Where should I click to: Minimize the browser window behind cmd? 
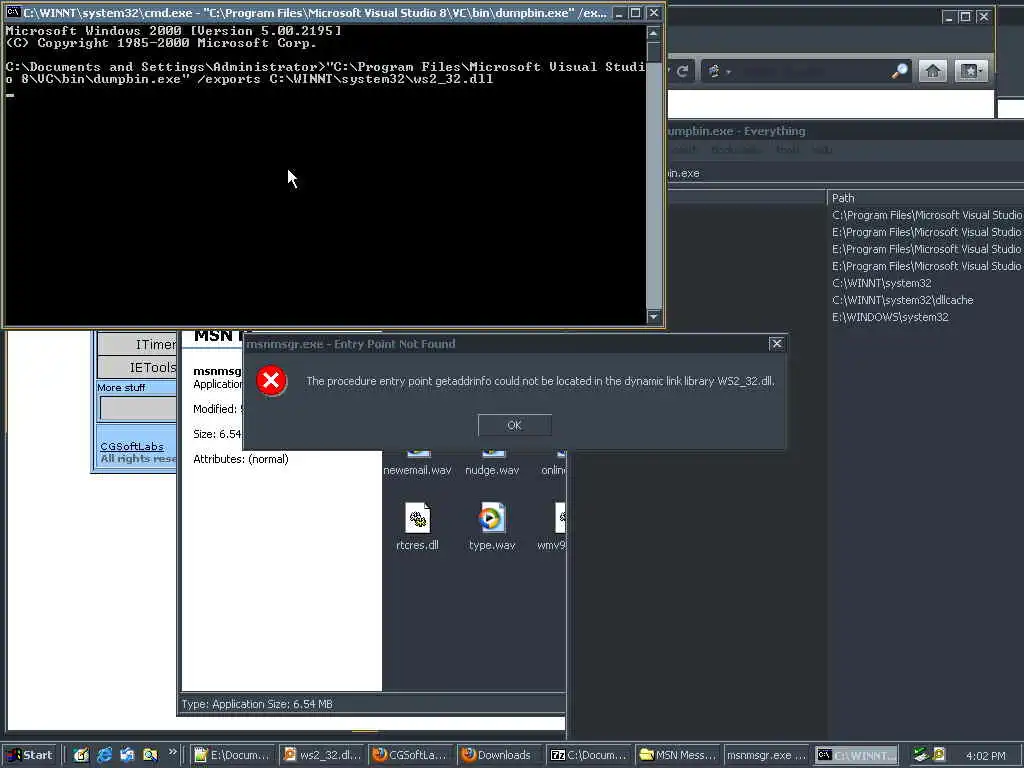coord(948,17)
